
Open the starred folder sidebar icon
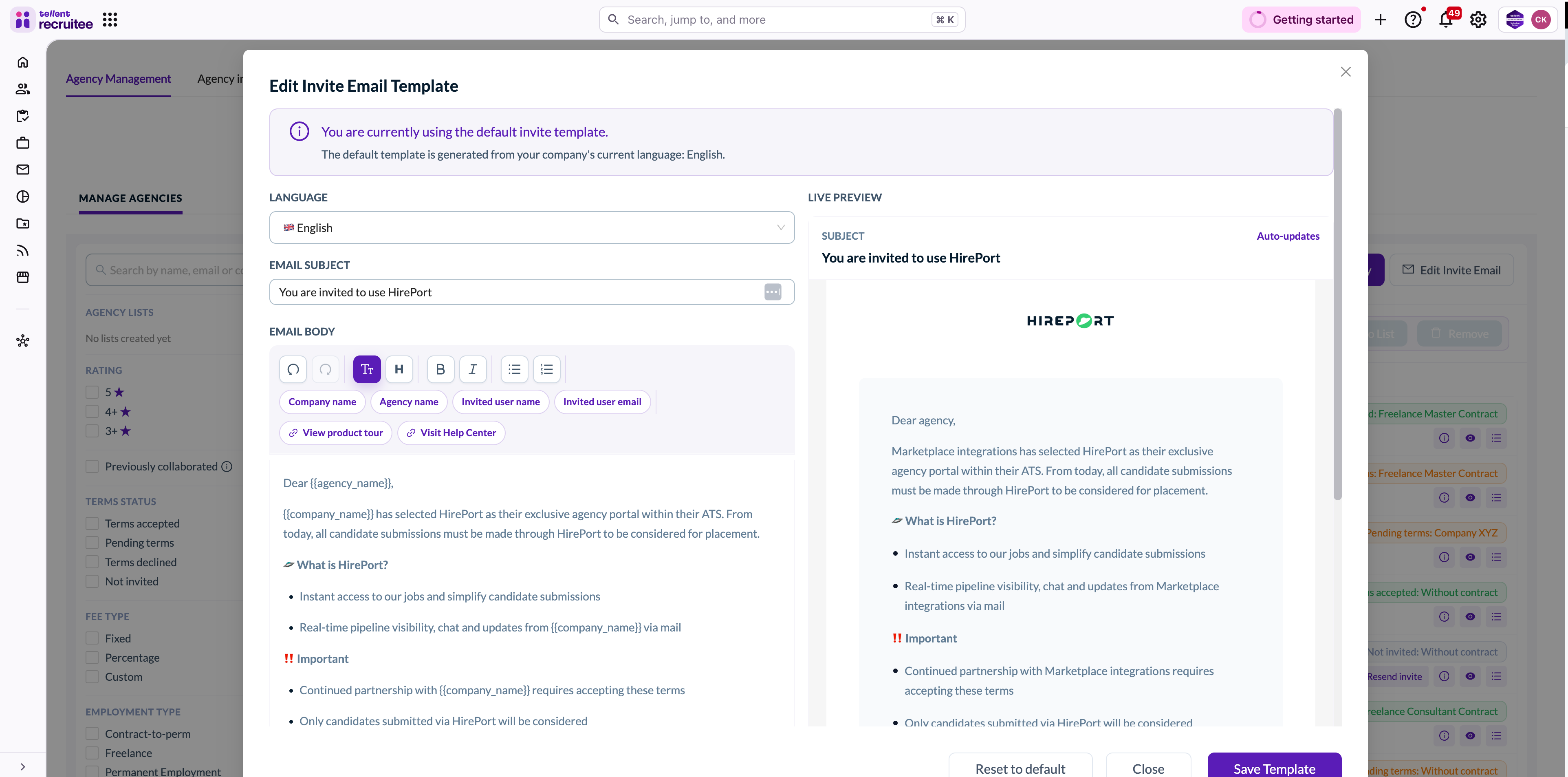[x=22, y=223]
